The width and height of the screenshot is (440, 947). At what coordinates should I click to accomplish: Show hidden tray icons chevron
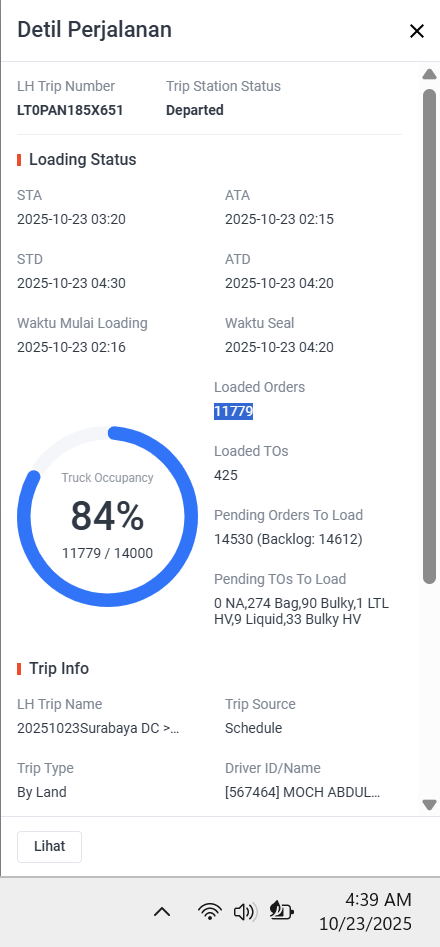coord(162,912)
